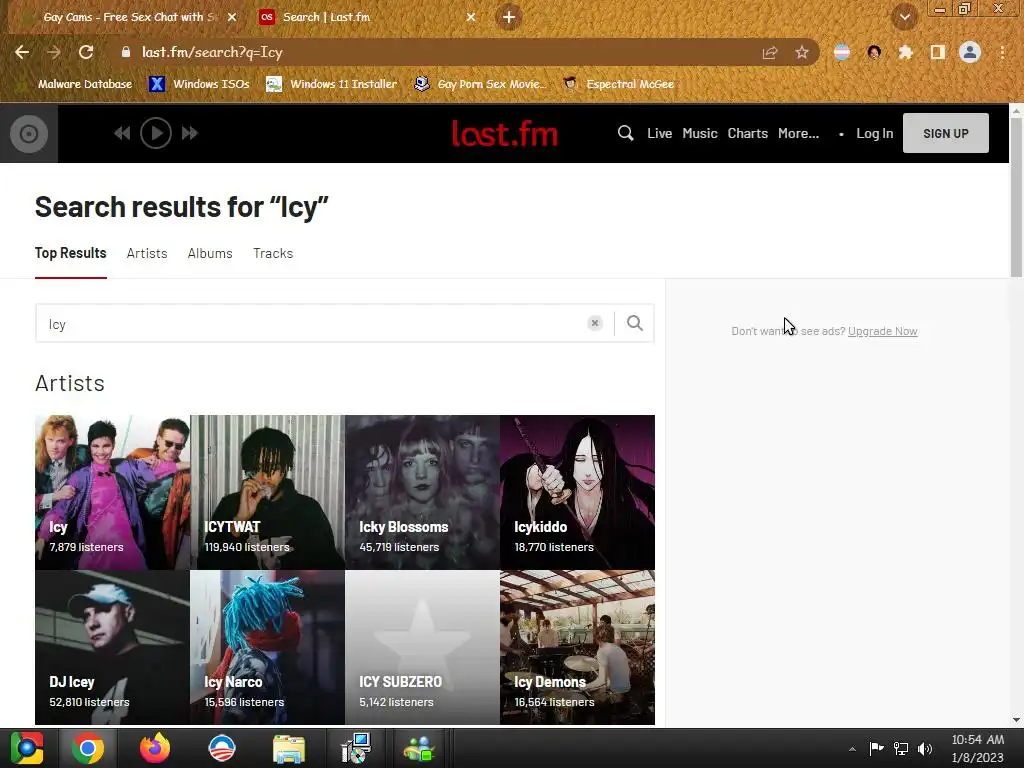Image resolution: width=1024 pixels, height=768 pixels.
Task: Share this page icon
Action: 770,53
